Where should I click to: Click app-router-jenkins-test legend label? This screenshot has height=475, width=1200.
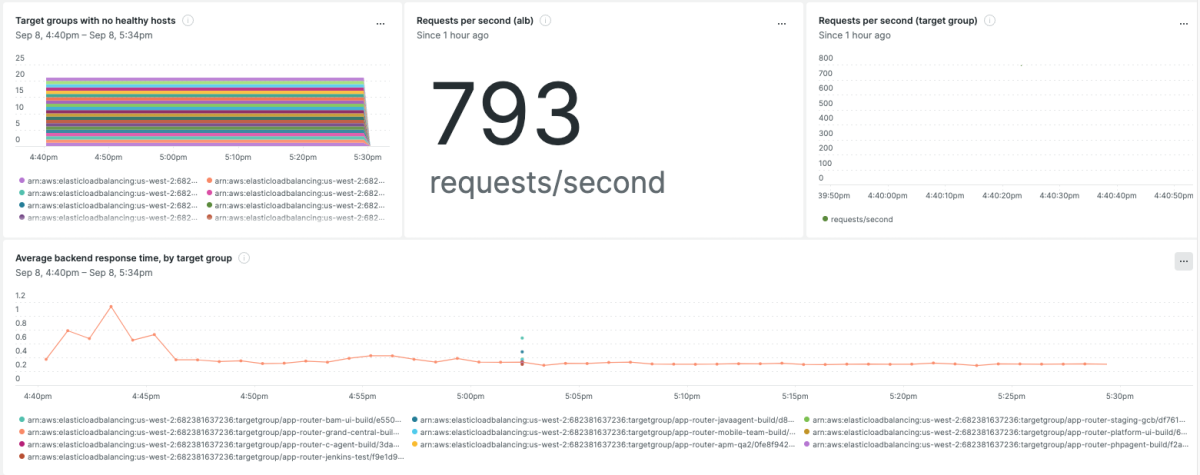click(x=215, y=456)
